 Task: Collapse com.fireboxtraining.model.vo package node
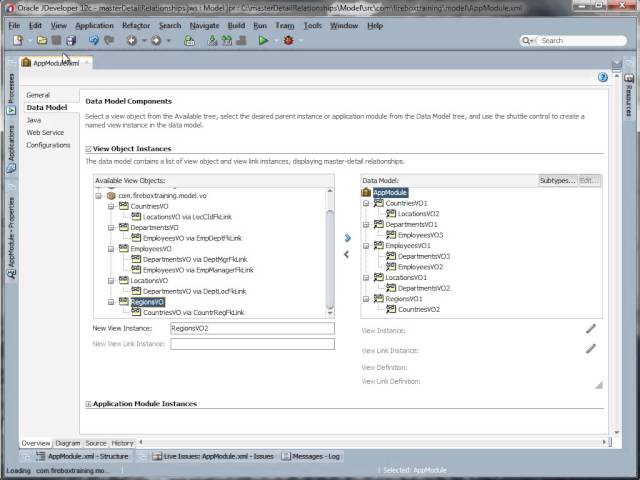coord(98,196)
